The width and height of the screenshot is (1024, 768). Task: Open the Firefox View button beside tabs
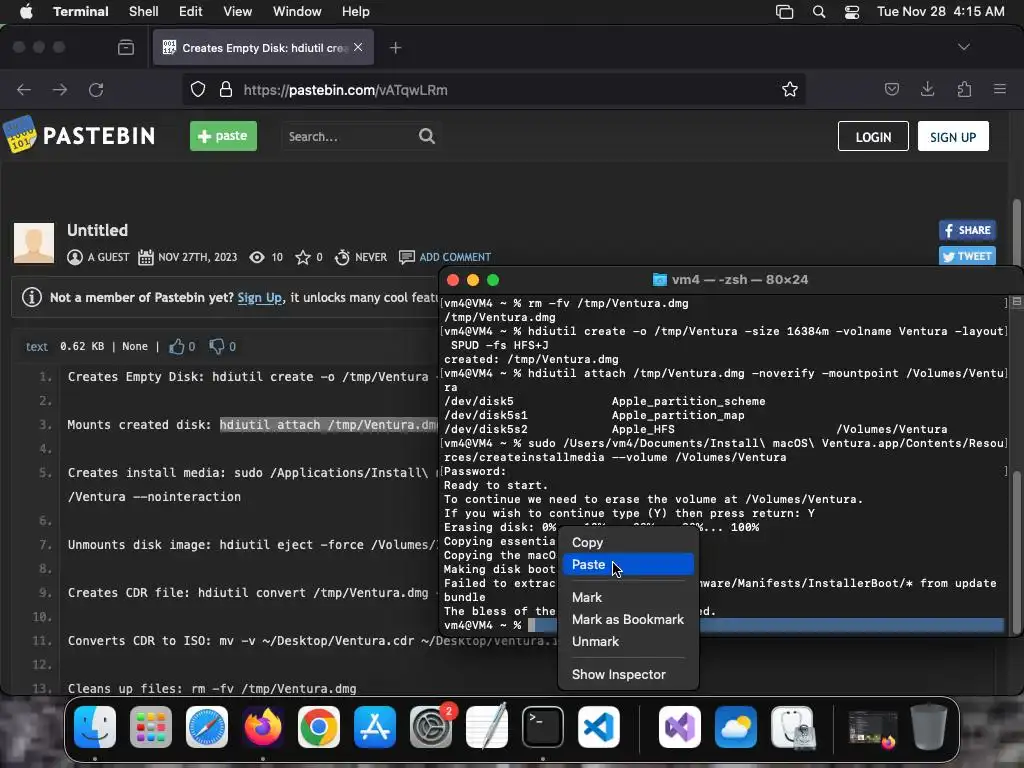click(x=126, y=47)
